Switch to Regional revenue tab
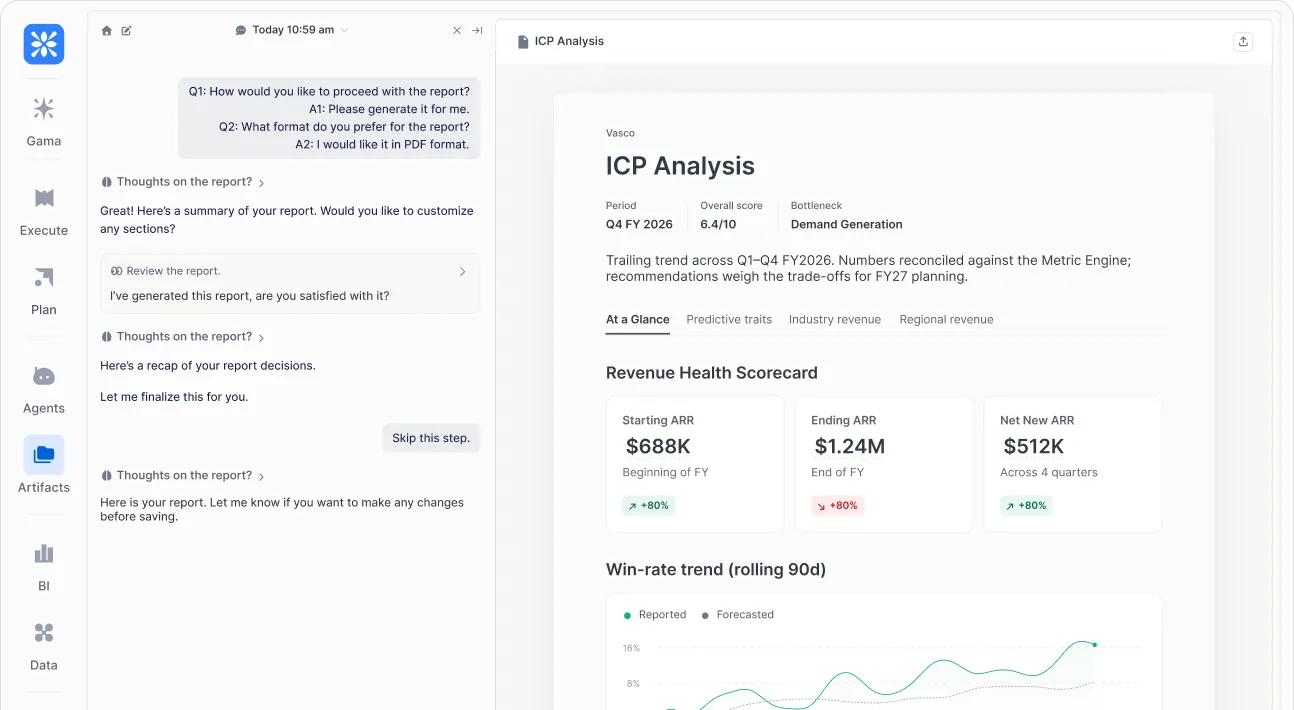 (946, 320)
